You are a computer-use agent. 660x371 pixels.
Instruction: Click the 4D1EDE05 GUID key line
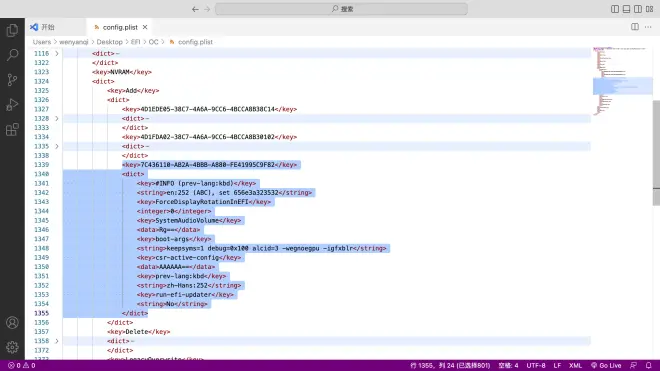209,109
